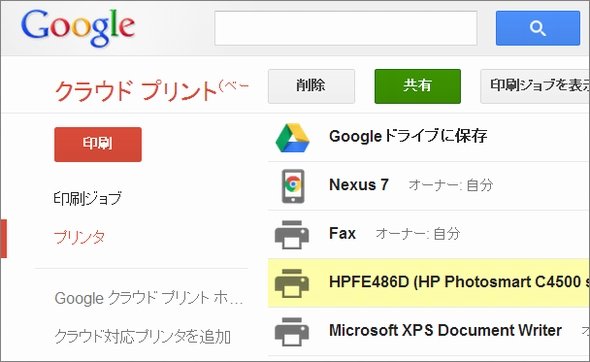
Task: Click the HPFE486D printer icon
Action: pos(292,283)
